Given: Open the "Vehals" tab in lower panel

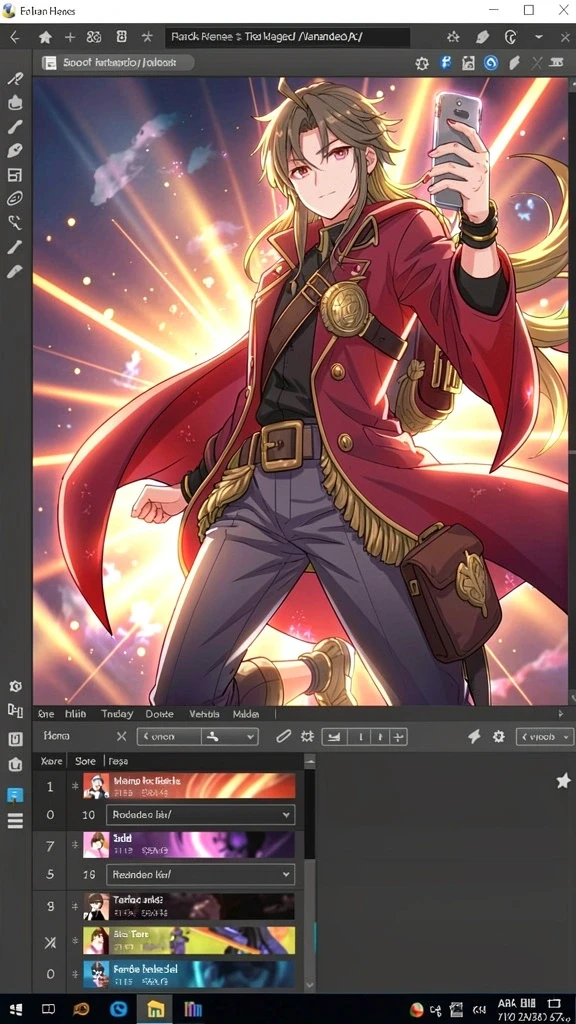Looking at the screenshot, I should coord(204,714).
